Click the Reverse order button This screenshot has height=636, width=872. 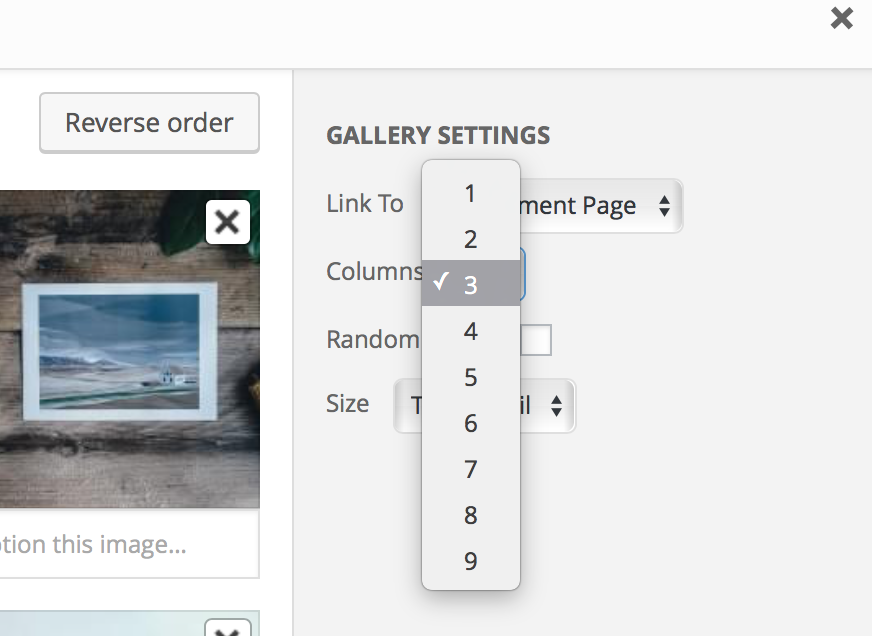point(149,123)
